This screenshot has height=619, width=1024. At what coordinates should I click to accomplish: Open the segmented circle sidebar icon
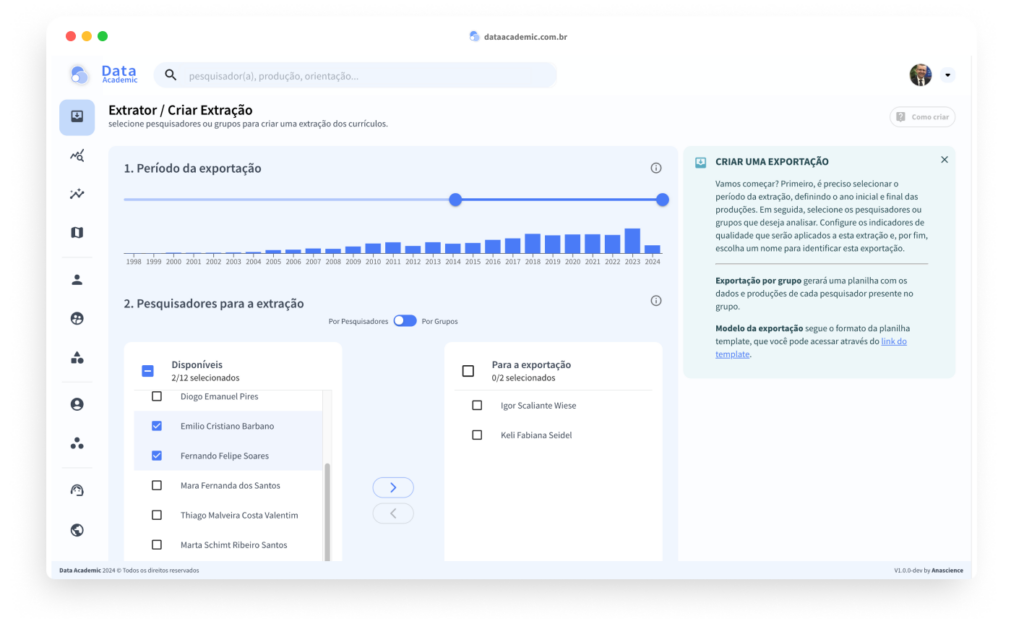77,319
